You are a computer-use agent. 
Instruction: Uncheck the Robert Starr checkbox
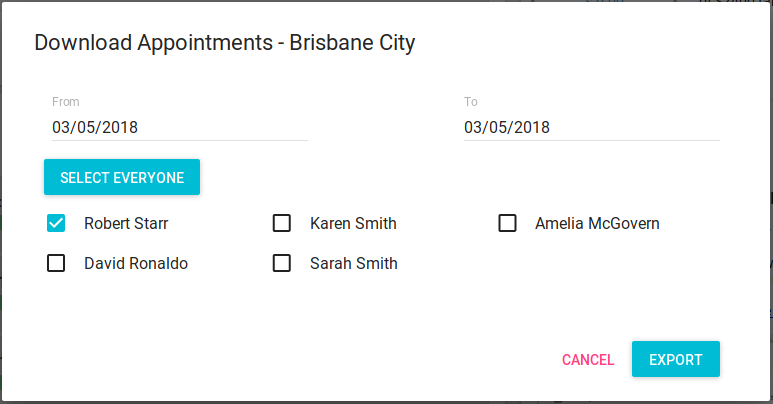[56, 223]
